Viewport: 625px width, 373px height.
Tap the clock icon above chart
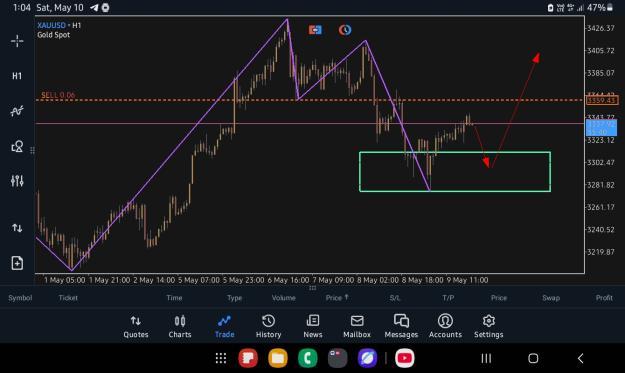point(345,30)
